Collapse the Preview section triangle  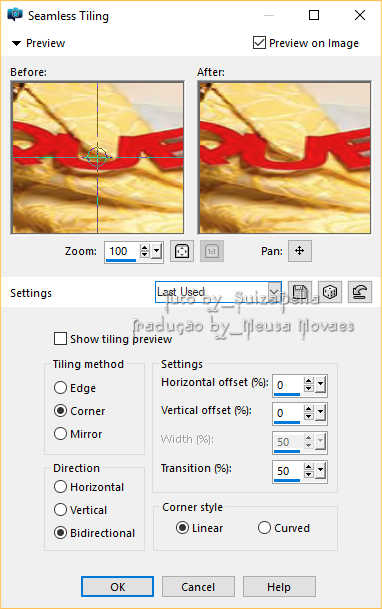coord(16,43)
